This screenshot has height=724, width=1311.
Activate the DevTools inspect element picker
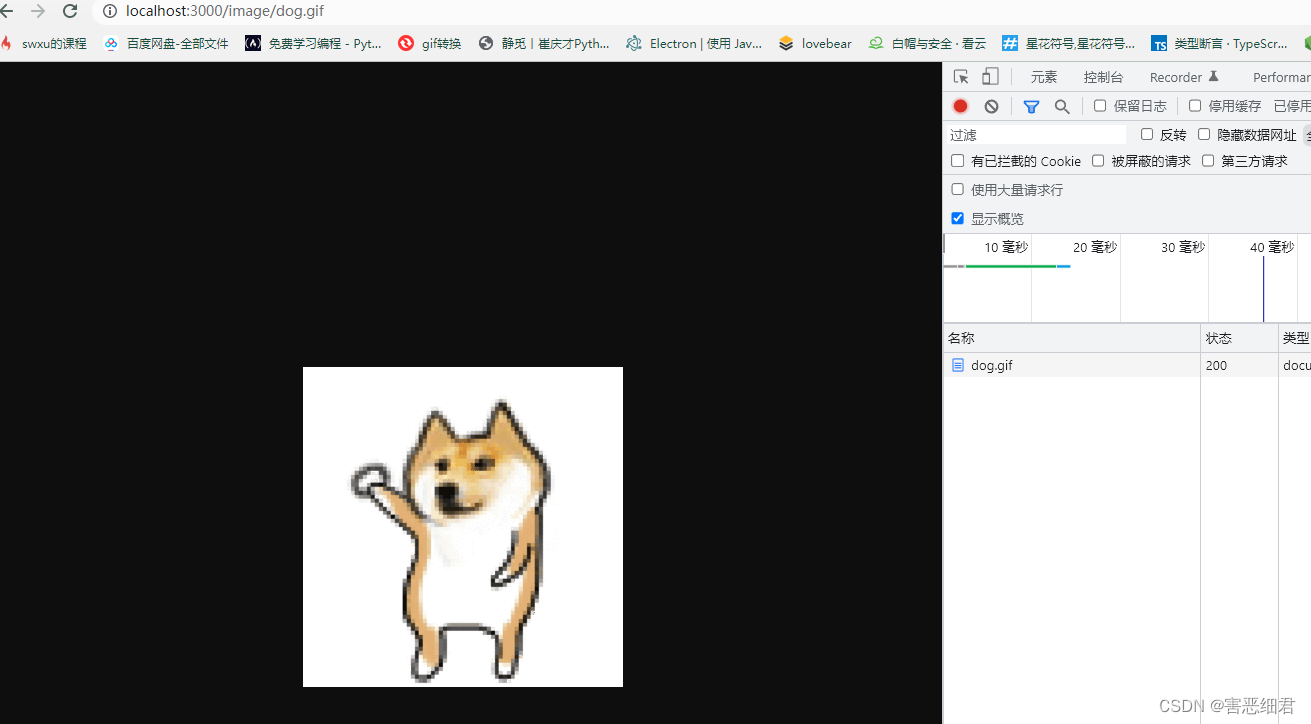(961, 77)
